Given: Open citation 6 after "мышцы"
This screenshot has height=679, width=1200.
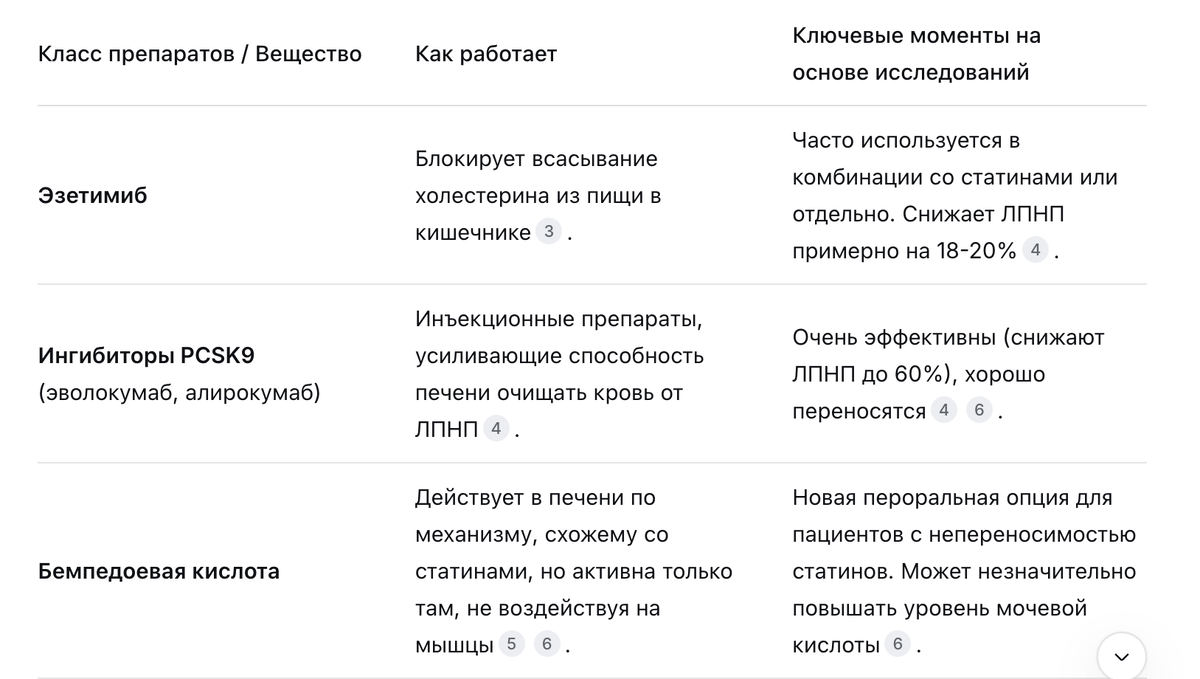Looking at the screenshot, I should pyautogui.click(x=546, y=644).
